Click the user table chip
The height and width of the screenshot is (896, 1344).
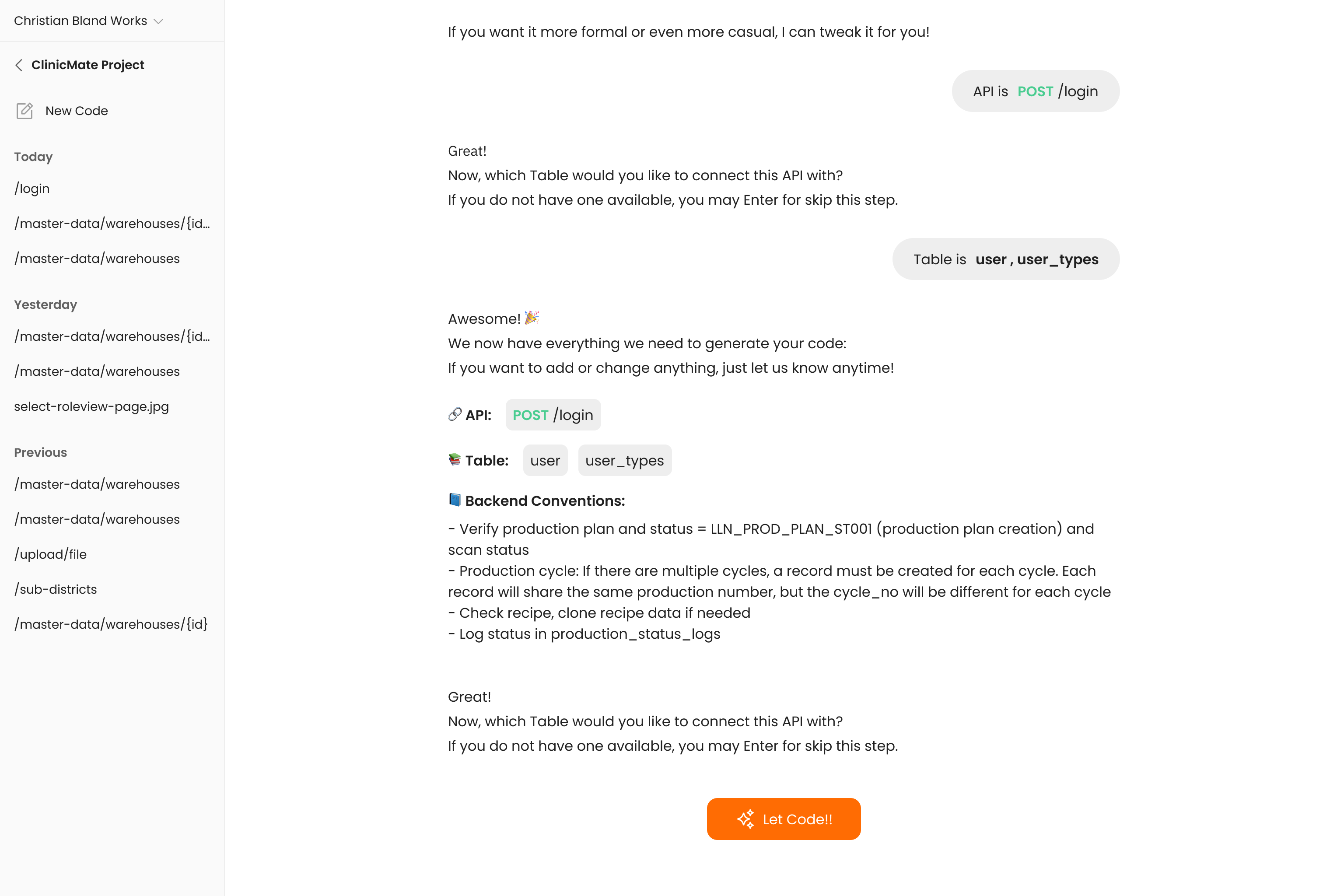[545, 461]
